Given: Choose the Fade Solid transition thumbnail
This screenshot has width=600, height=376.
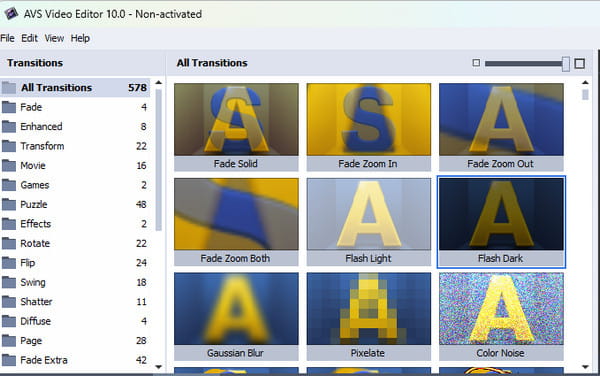Looking at the screenshot, I should click(236, 127).
